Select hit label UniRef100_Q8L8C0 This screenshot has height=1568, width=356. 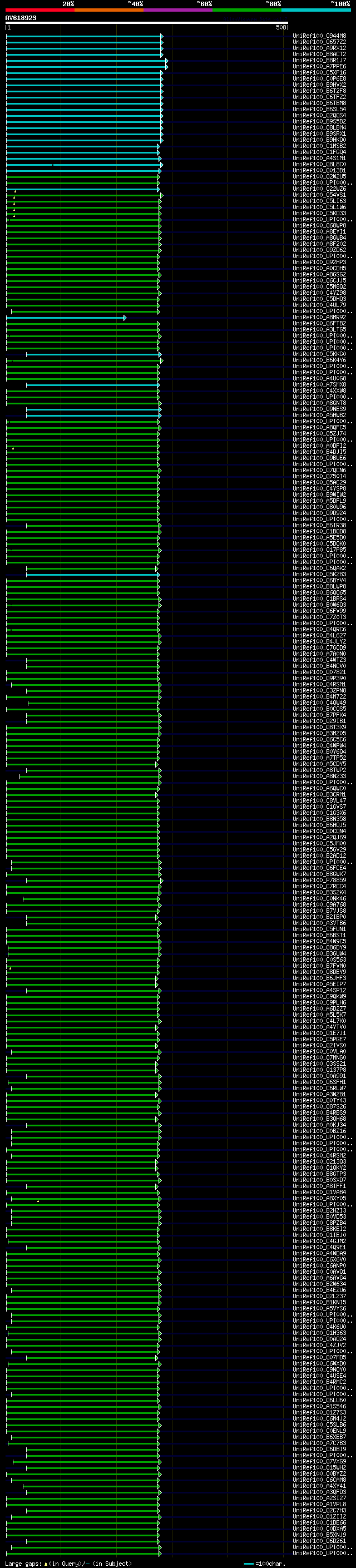(319, 164)
